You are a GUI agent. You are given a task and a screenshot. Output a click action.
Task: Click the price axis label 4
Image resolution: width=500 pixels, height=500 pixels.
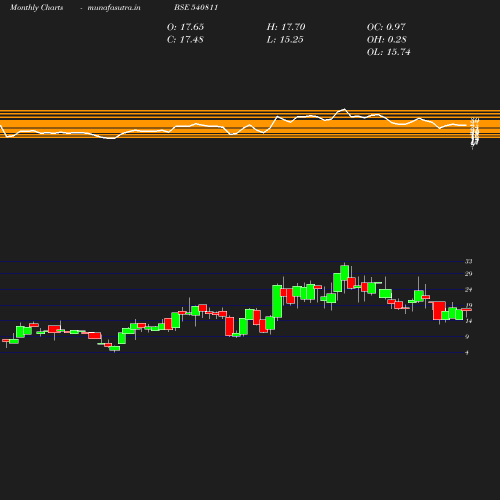click(x=467, y=352)
